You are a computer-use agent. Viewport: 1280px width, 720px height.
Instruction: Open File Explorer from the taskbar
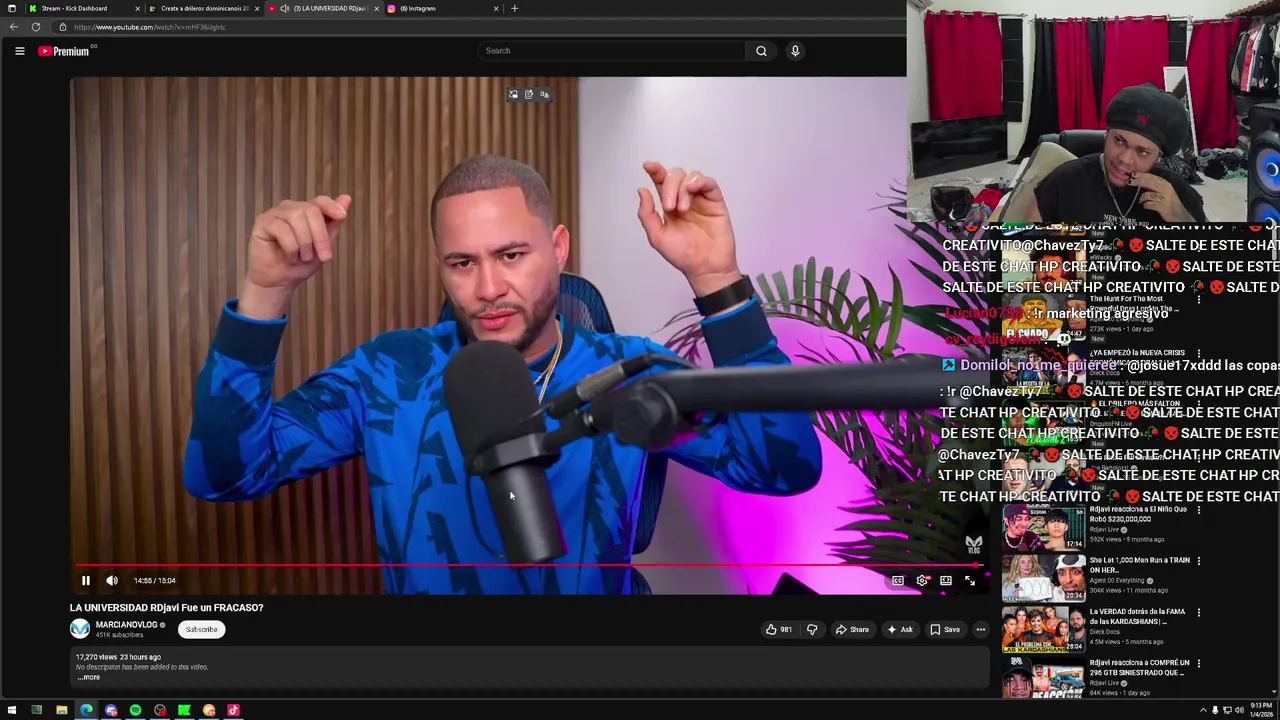[61, 710]
